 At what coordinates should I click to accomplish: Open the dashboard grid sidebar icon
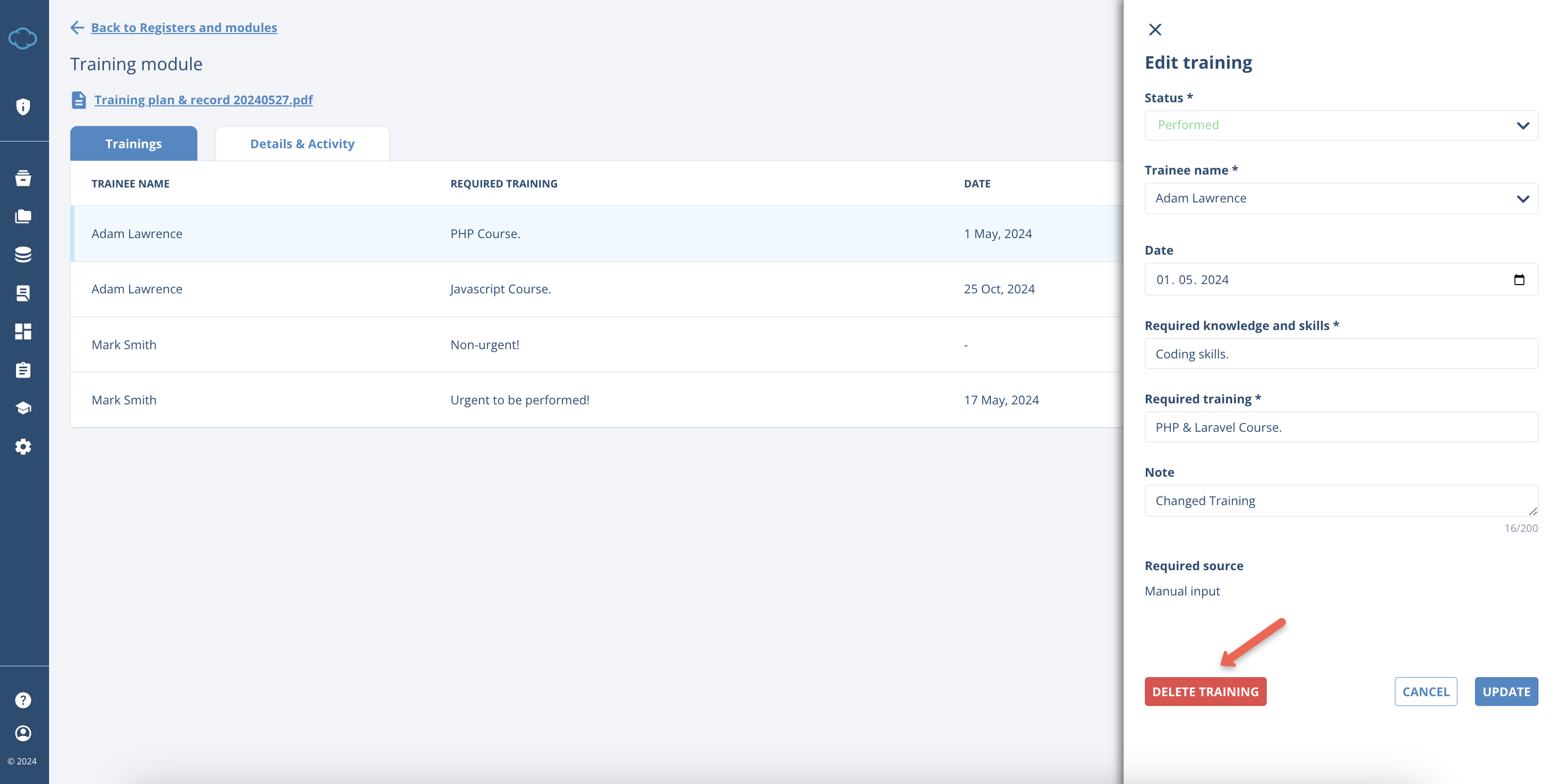[23, 331]
